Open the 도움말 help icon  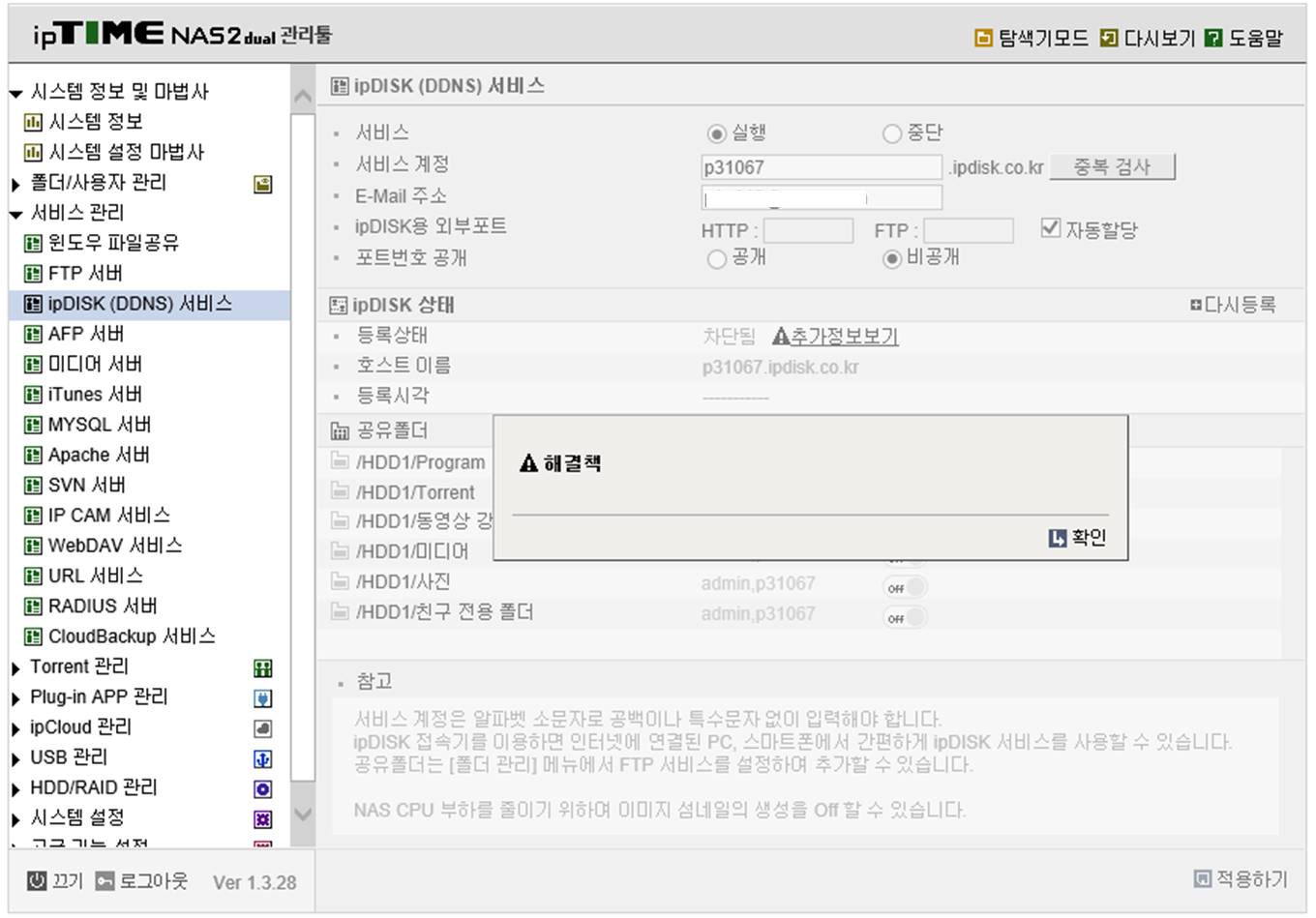click(1213, 38)
